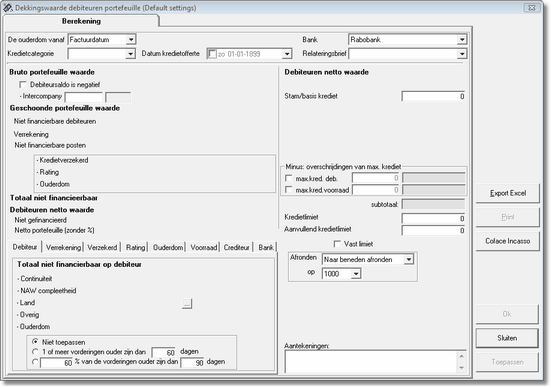This screenshot has height=388, width=551.
Task: Click the Coface Incasso button
Action: pyautogui.click(x=508, y=241)
